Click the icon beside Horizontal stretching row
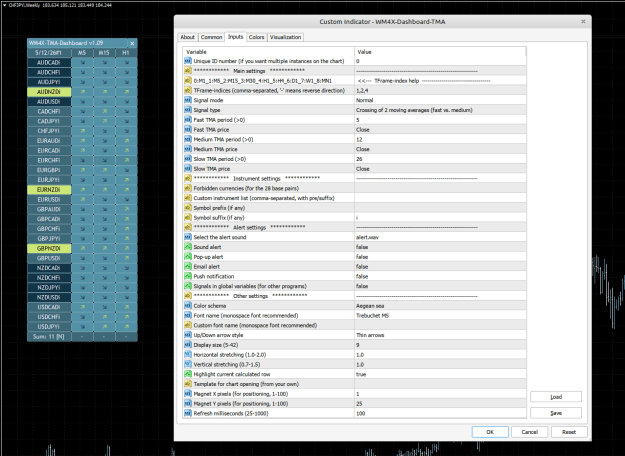 click(188, 354)
